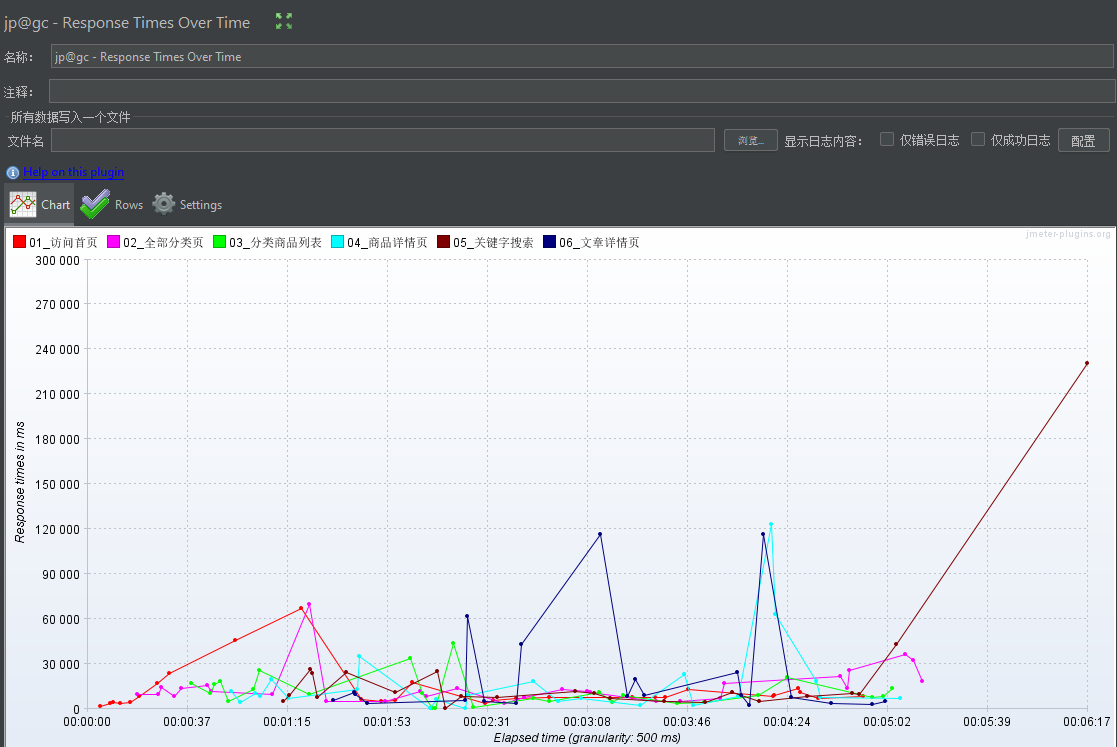Click the 00:03:08 x-axis time label
Image resolution: width=1117 pixels, height=747 pixels.
pos(587,721)
